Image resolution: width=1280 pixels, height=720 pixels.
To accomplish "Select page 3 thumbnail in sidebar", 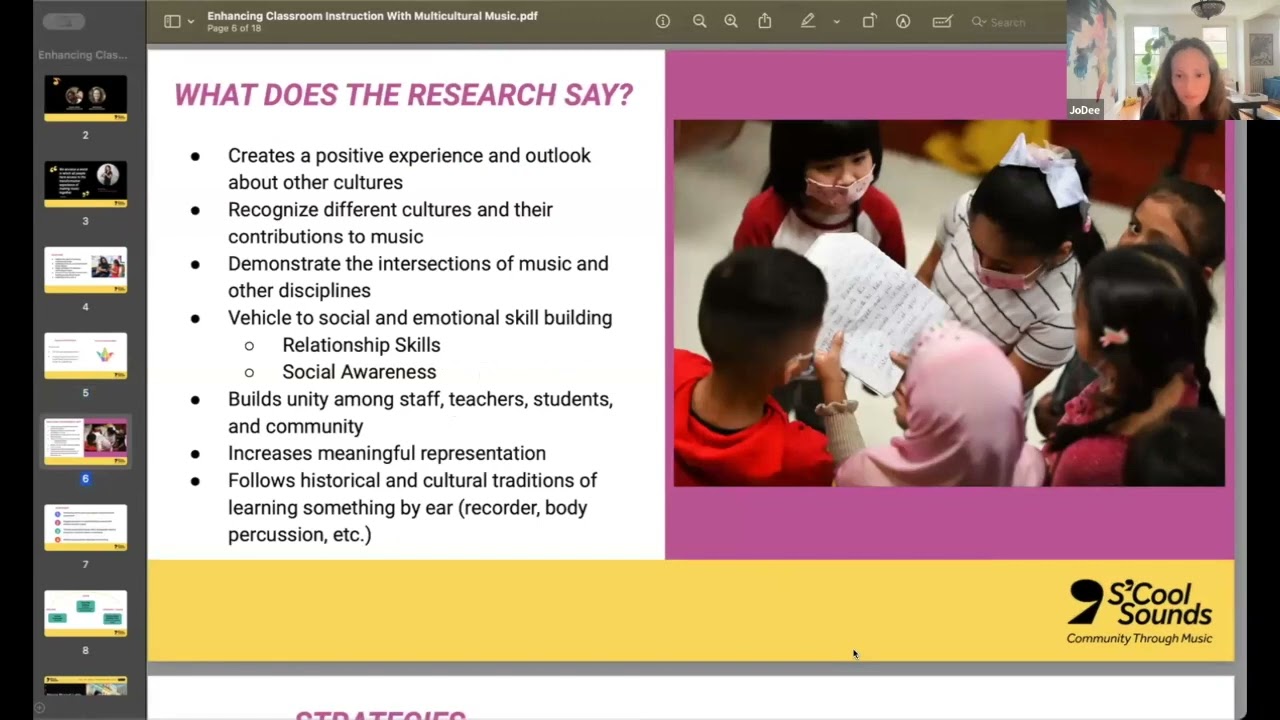I will coord(85,184).
